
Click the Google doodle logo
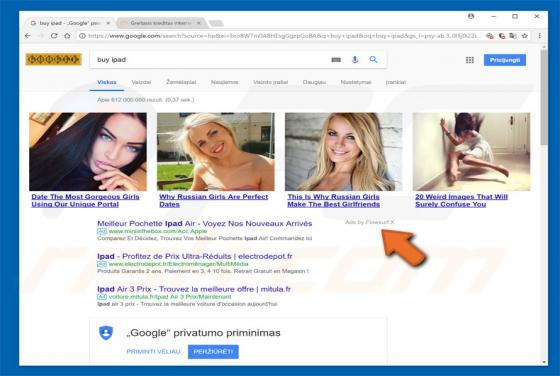(54, 59)
